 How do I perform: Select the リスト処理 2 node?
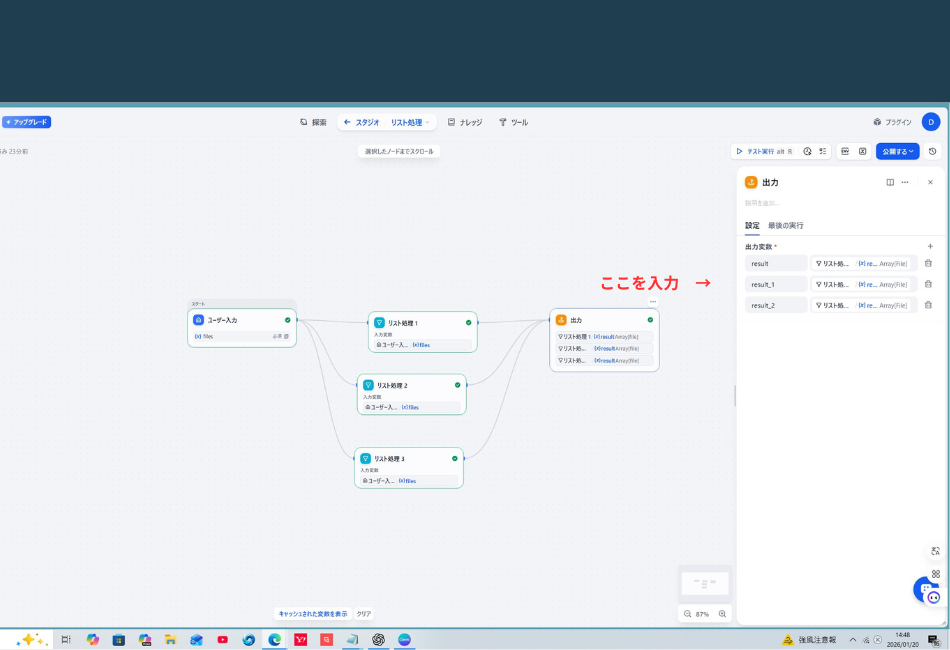tap(412, 385)
